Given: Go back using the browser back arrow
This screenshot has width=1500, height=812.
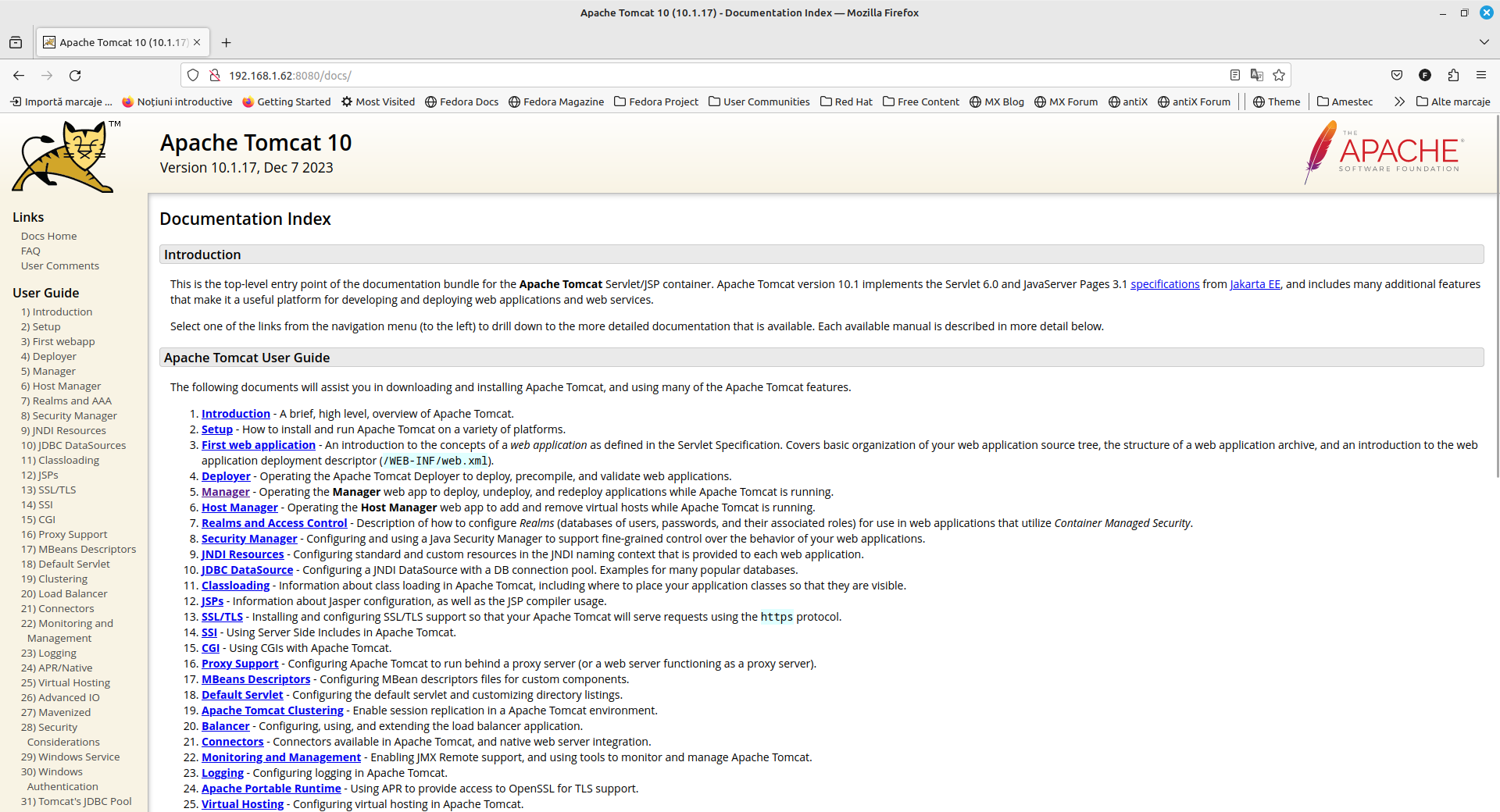Looking at the screenshot, I should tap(19, 76).
